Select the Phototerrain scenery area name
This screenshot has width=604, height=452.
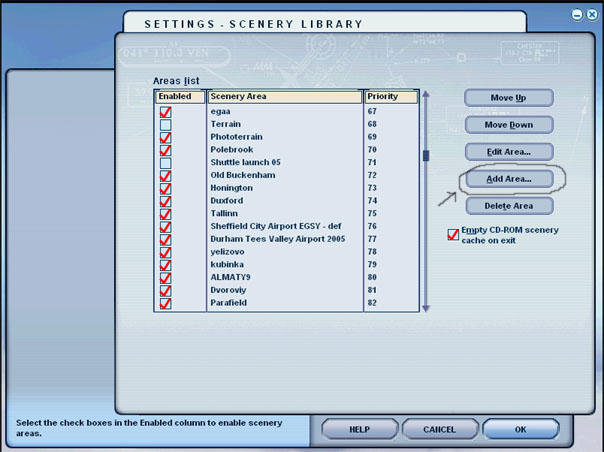[x=236, y=137]
